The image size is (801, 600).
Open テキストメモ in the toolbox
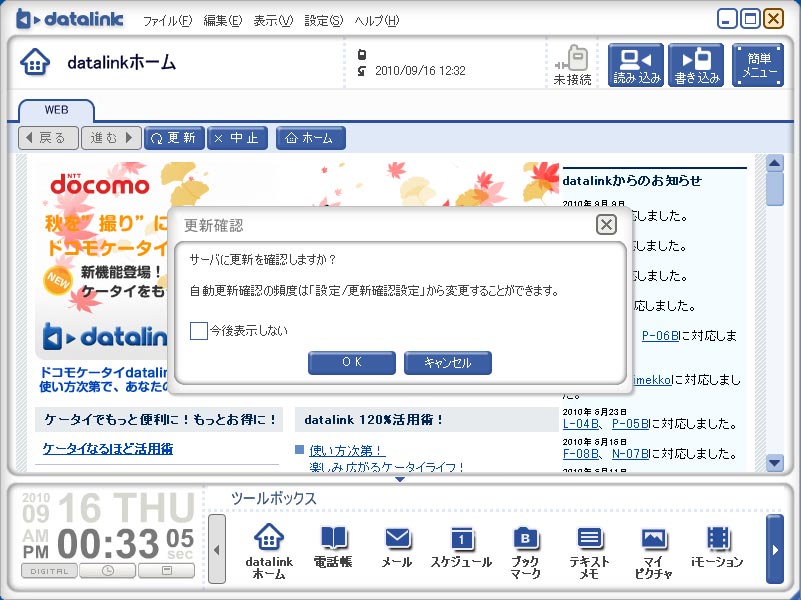[589, 552]
